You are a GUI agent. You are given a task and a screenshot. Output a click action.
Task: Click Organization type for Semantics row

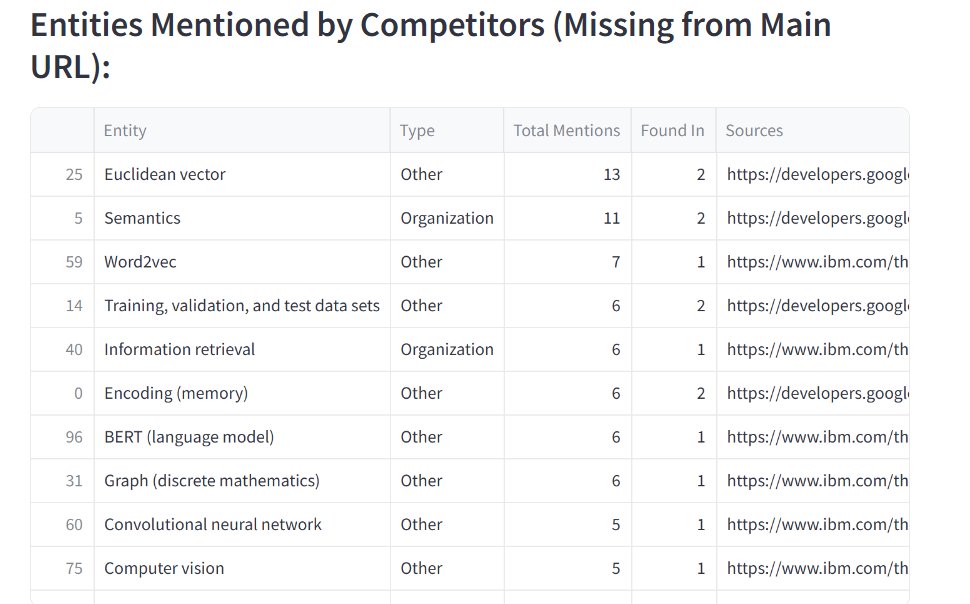447,218
